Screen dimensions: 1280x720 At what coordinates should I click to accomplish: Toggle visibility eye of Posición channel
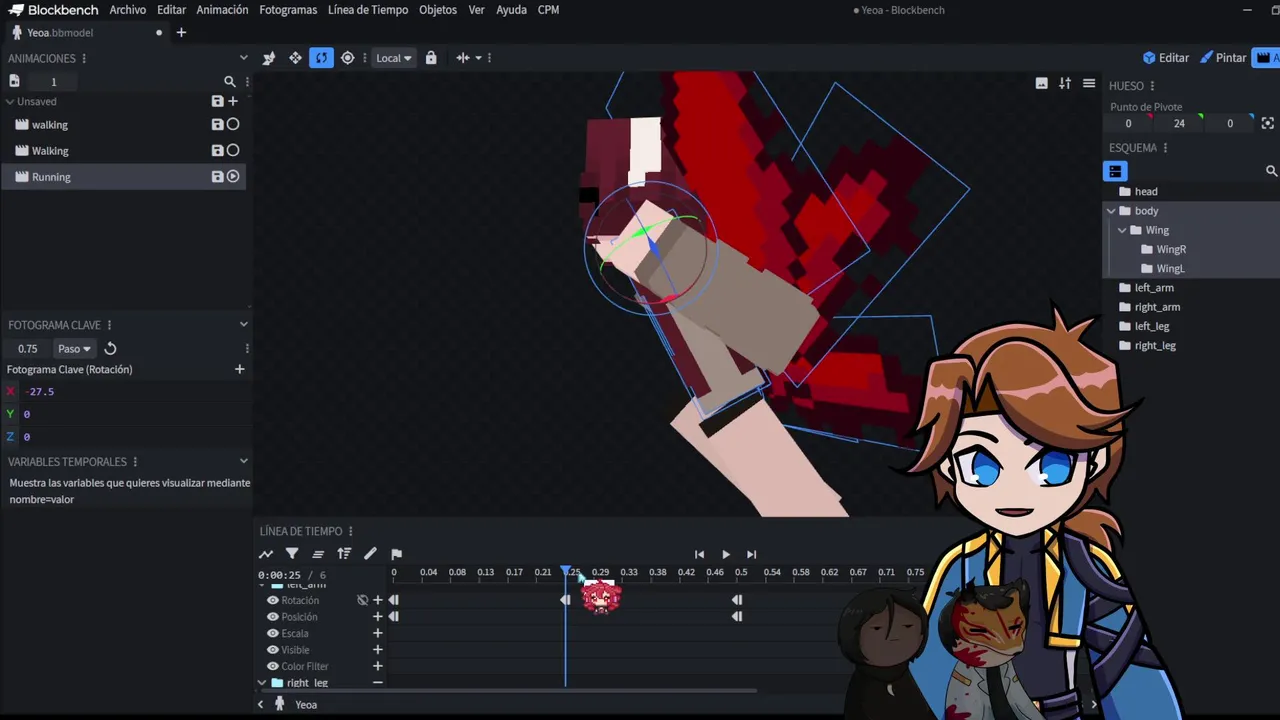(272, 617)
